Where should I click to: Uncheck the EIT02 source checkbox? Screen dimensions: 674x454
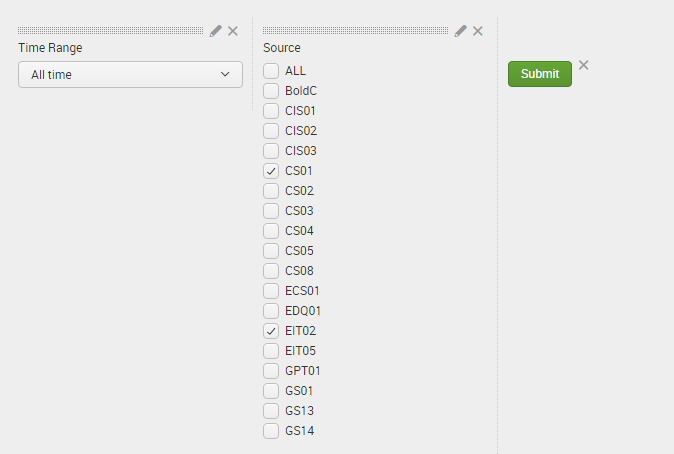pos(271,331)
